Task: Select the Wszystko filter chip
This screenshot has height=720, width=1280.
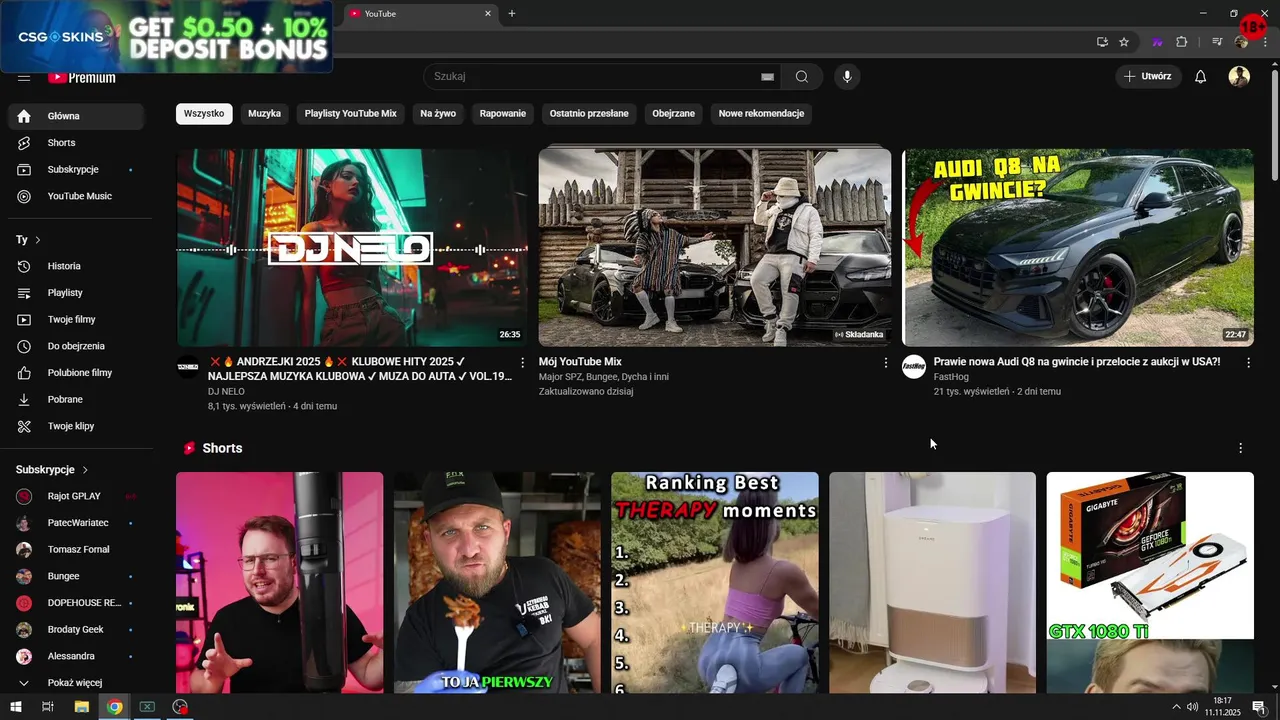Action: pos(204,114)
